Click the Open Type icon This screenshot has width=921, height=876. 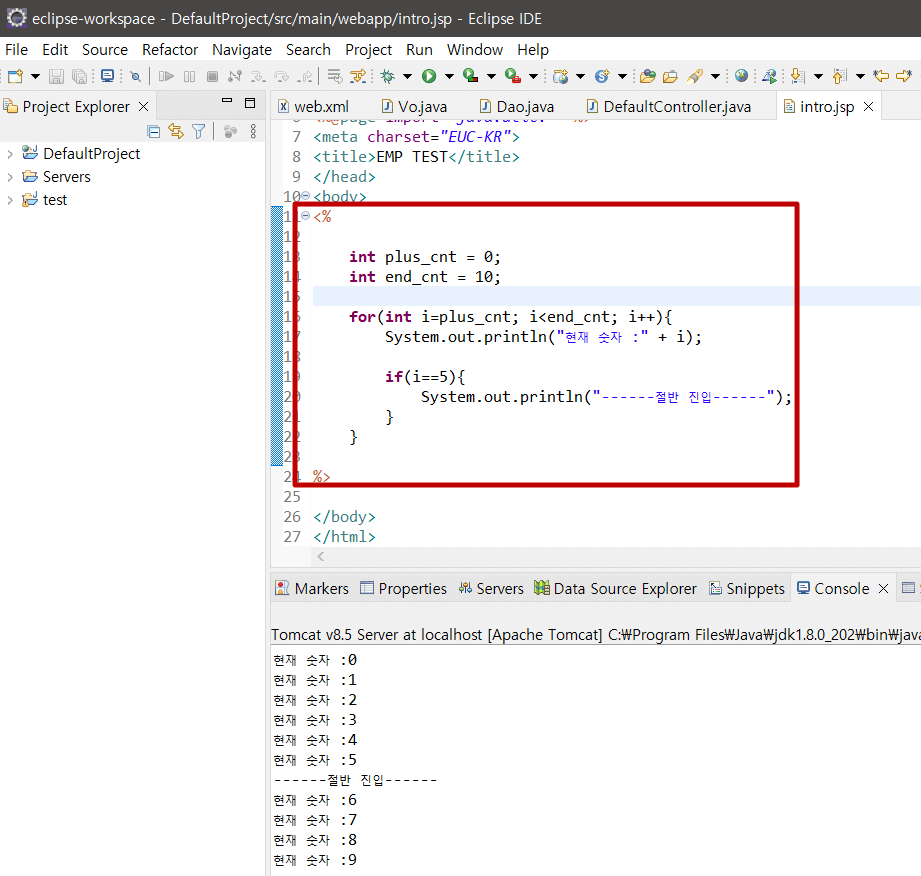pyautogui.click(x=648, y=76)
